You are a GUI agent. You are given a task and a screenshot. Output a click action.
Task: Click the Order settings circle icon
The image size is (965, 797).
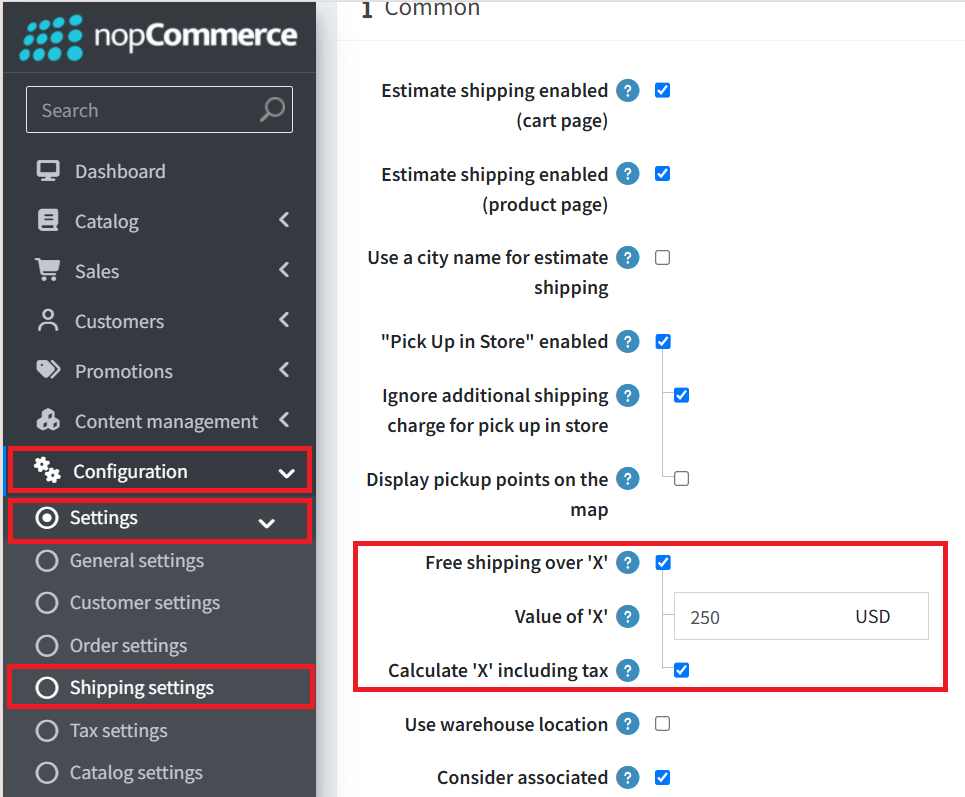[47, 646]
